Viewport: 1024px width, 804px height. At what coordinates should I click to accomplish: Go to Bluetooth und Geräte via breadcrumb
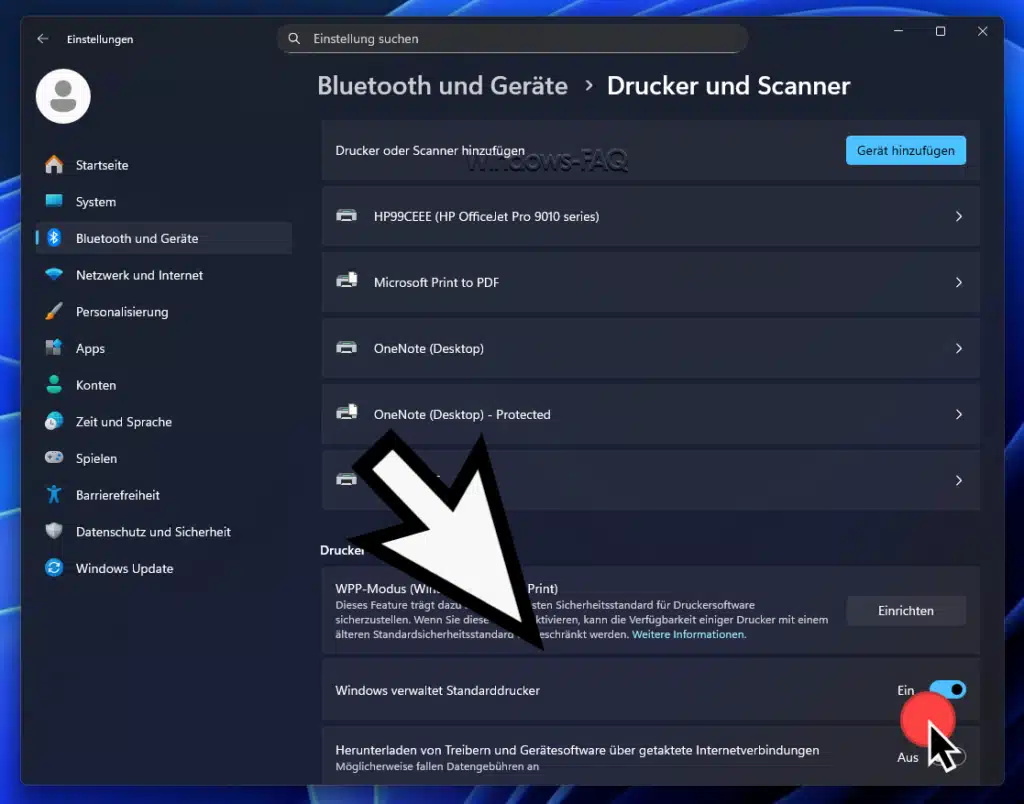[x=442, y=86]
